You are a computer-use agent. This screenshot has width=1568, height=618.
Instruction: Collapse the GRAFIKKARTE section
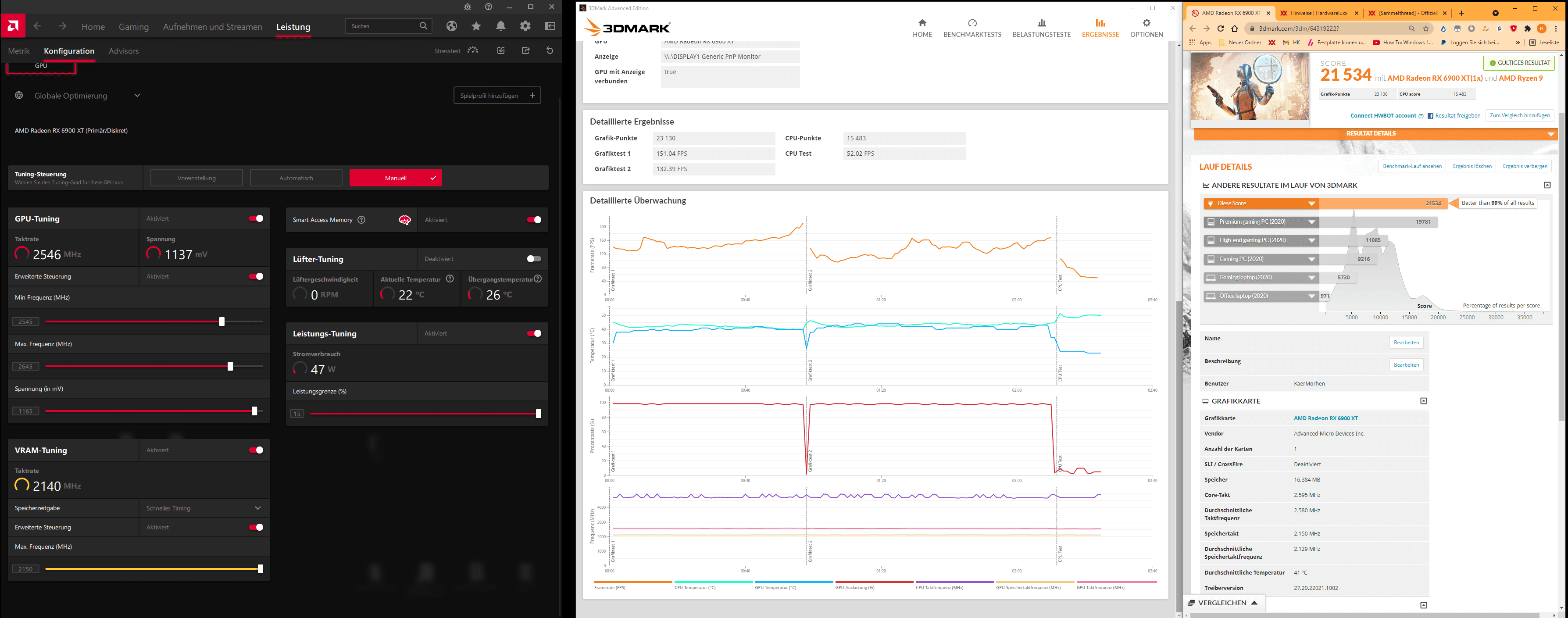click(x=1423, y=400)
